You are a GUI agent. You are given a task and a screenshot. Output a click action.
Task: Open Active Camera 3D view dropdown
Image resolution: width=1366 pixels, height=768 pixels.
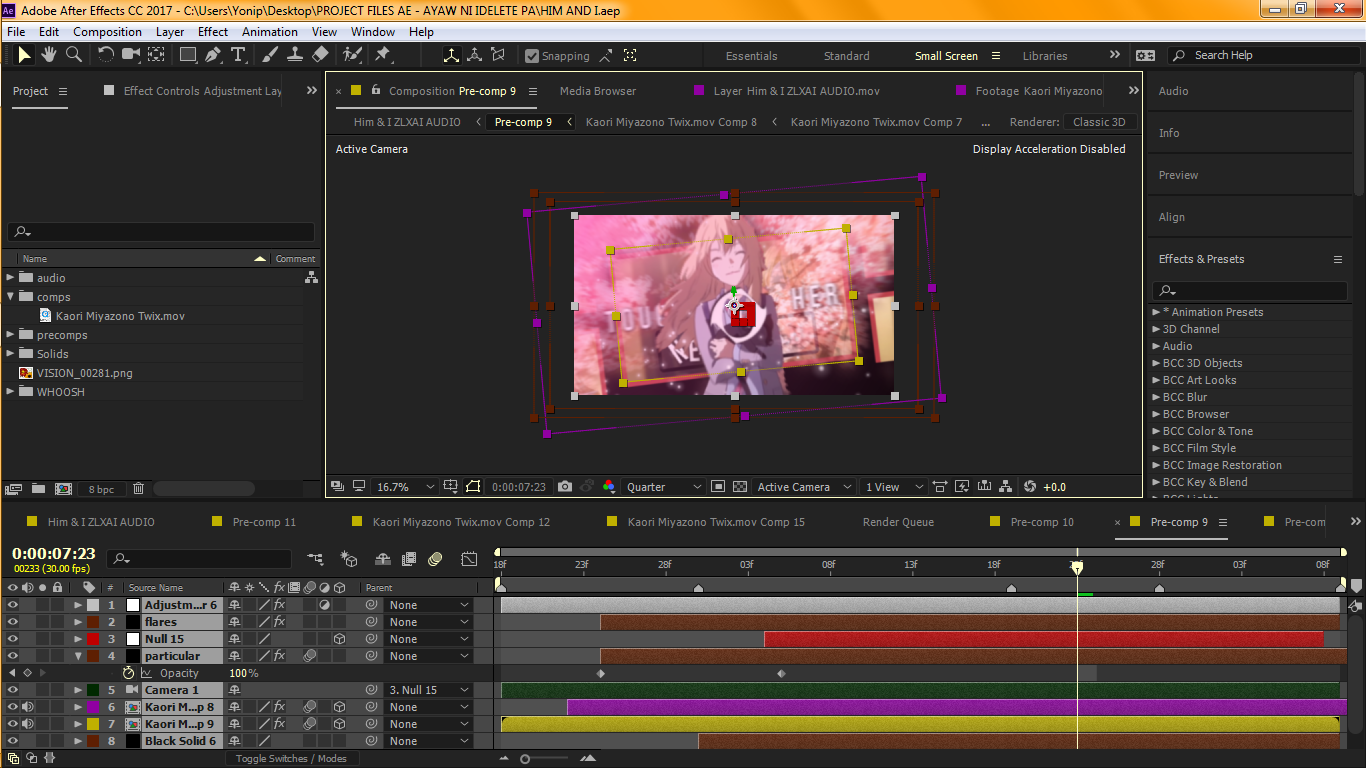click(804, 487)
